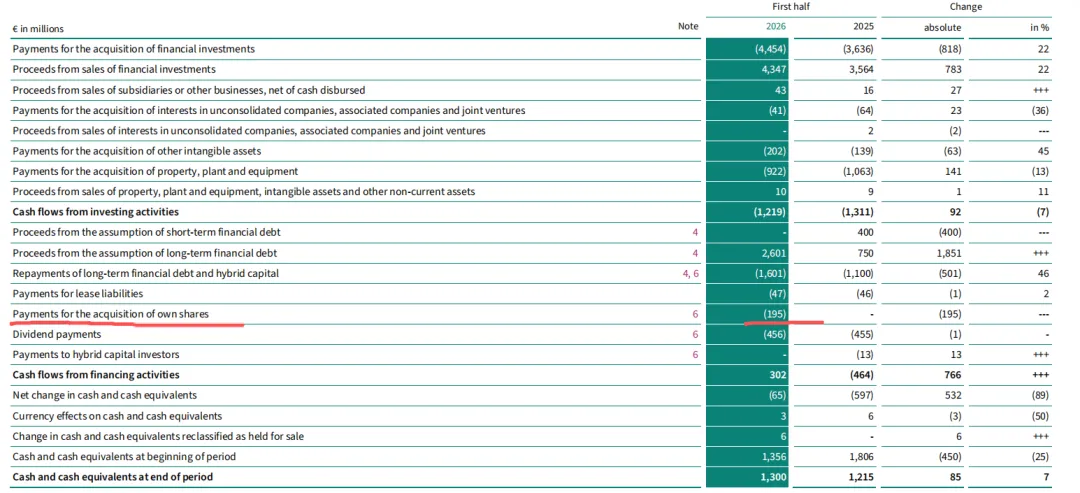The image size is (1080, 493).
Task: Select the 302 financing activities value
Action: (778, 375)
